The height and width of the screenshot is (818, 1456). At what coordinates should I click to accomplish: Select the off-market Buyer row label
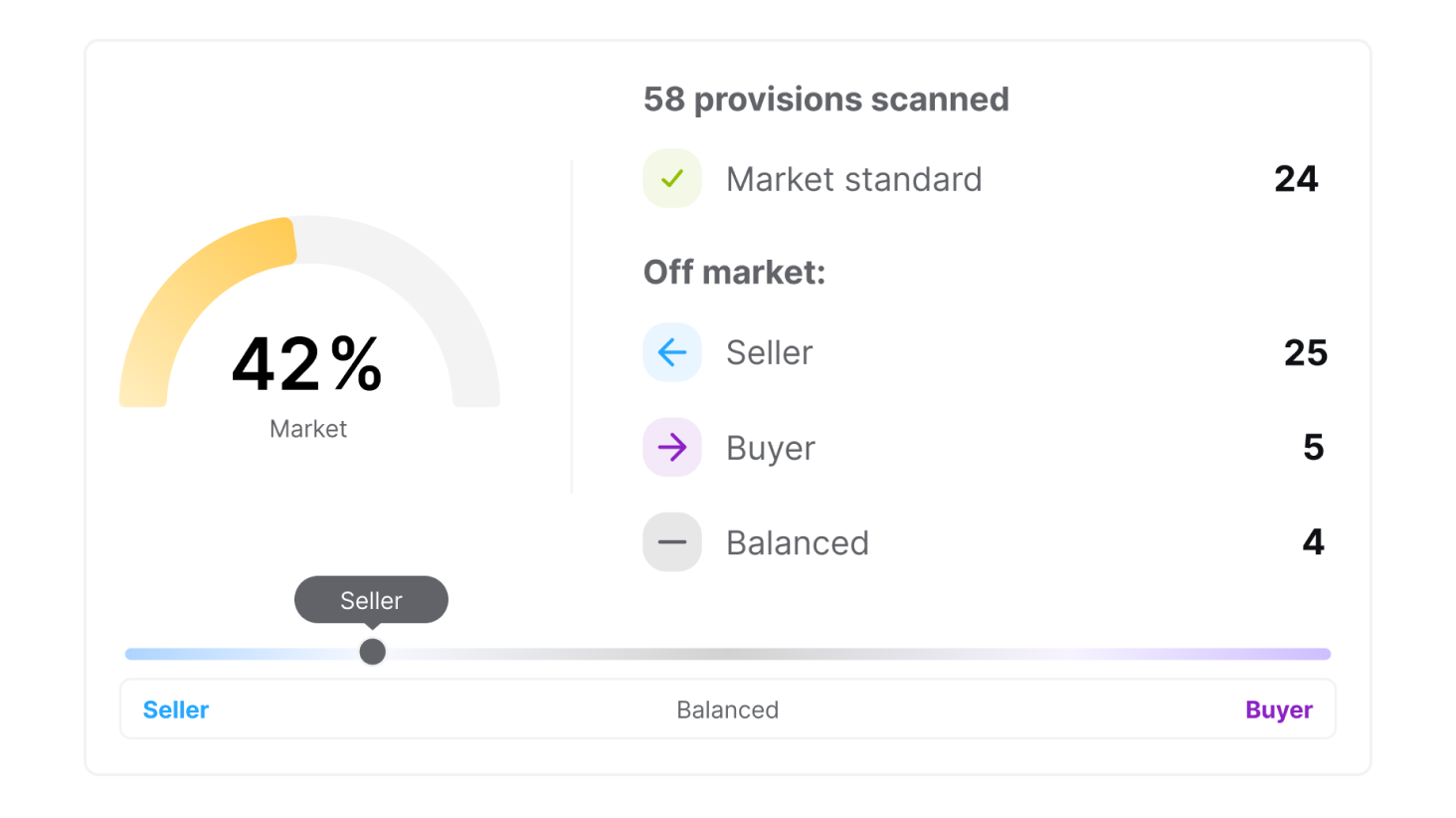(x=770, y=449)
